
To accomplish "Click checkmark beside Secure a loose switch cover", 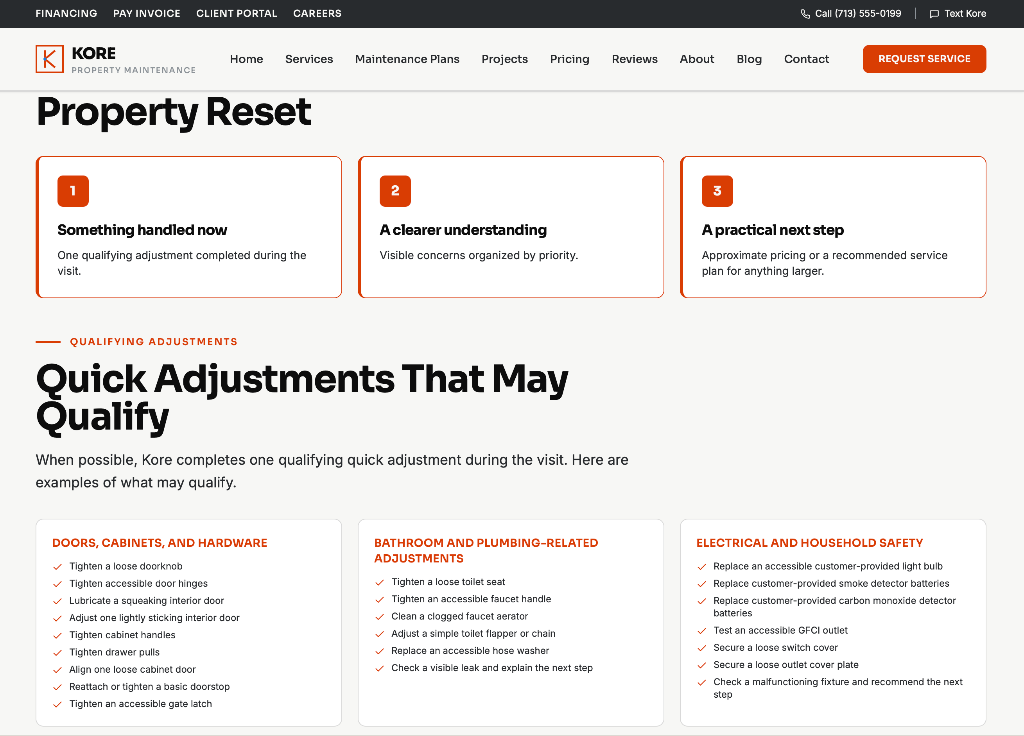I will [x=701, y=648].
